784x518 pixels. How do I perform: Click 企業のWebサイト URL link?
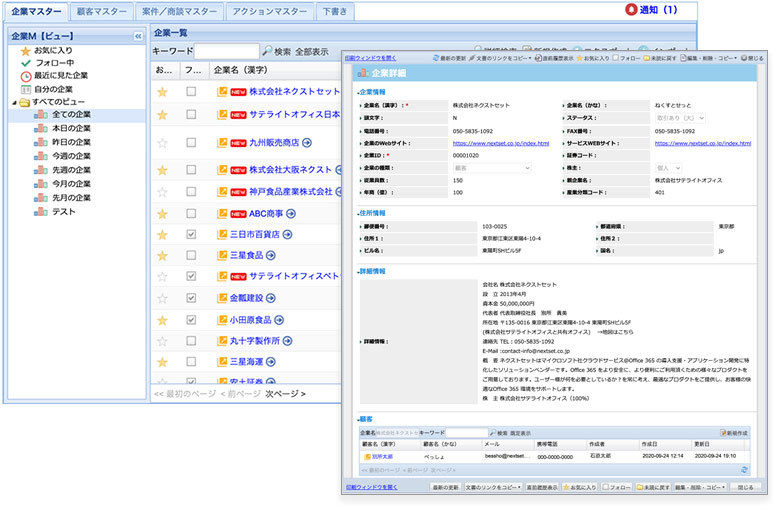(500, 144)
